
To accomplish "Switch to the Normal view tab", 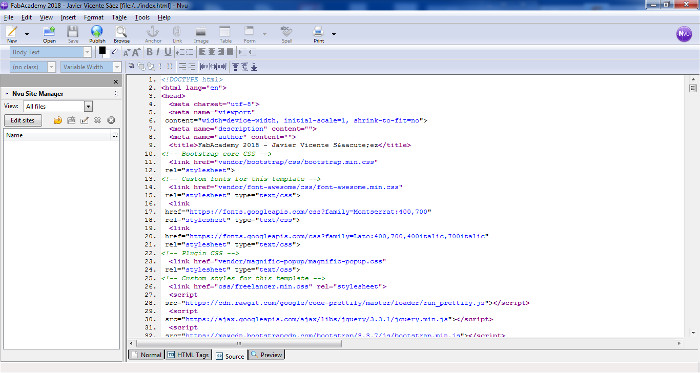I will [x=146, y=355].
